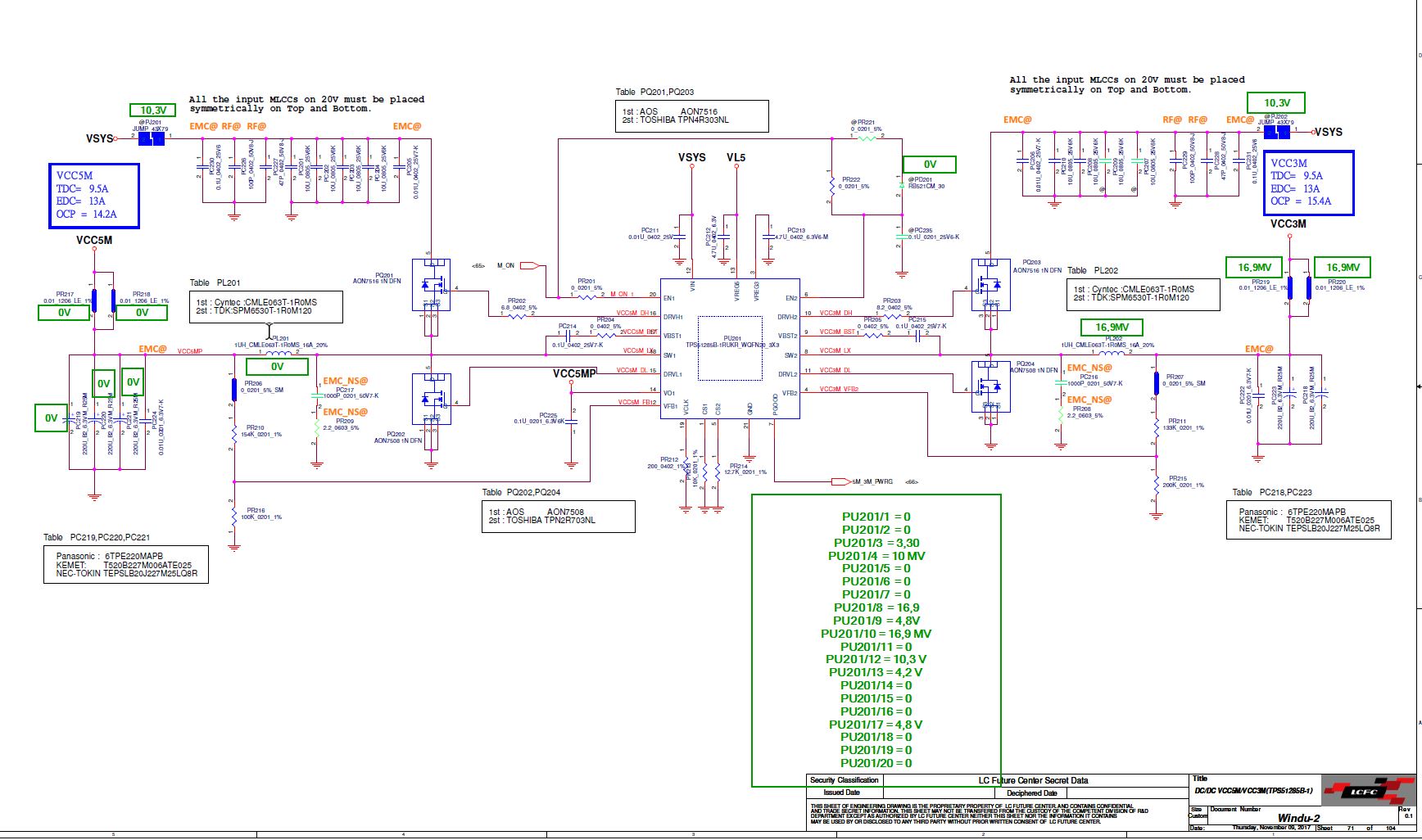Image resolution: width=1422 pixels, height=840 pixels.
Task: Click the blue VCC5M TDC/EDC/OCP info box
Action: click(x=93, y=195)
